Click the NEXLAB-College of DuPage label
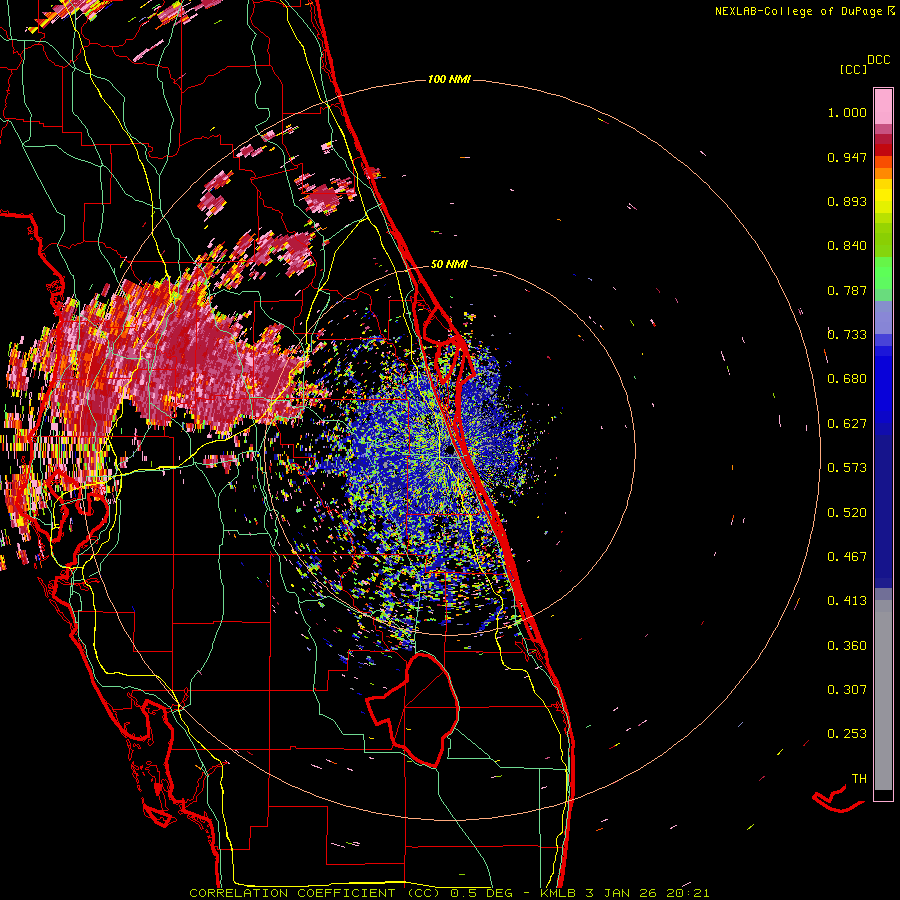Viewport: 900px width, 900px height. pyautogui.click(x=799, y=11)
